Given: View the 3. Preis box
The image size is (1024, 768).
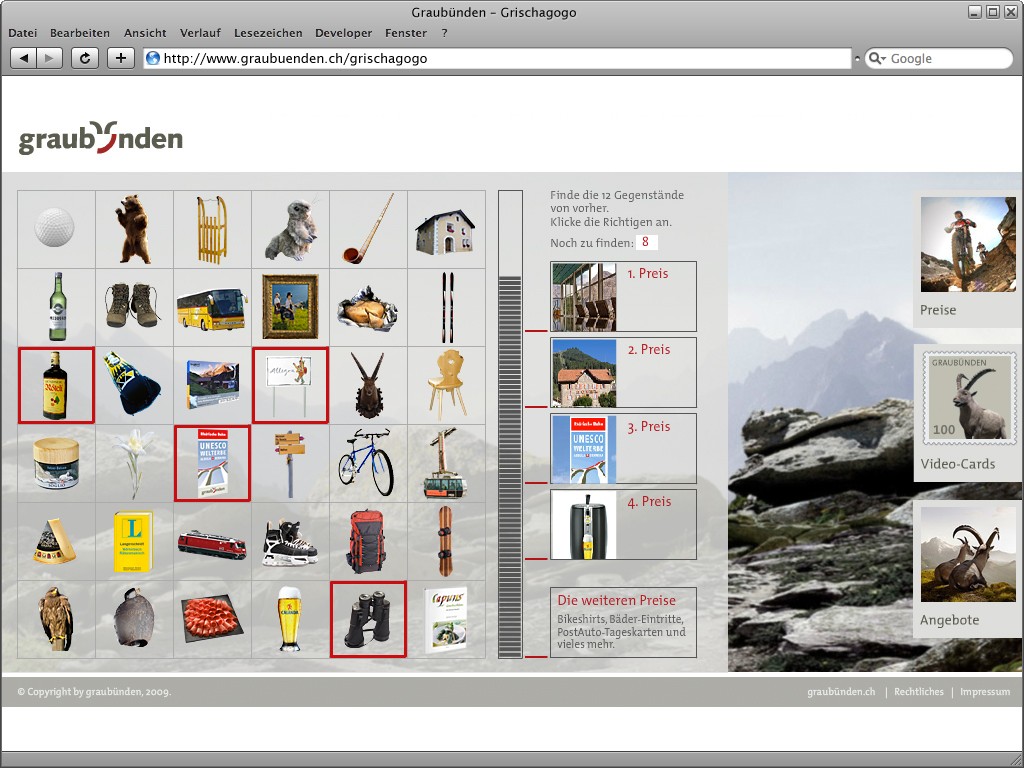Looking at the screenshot, I should pyautogui.click(x=623, y=449).
